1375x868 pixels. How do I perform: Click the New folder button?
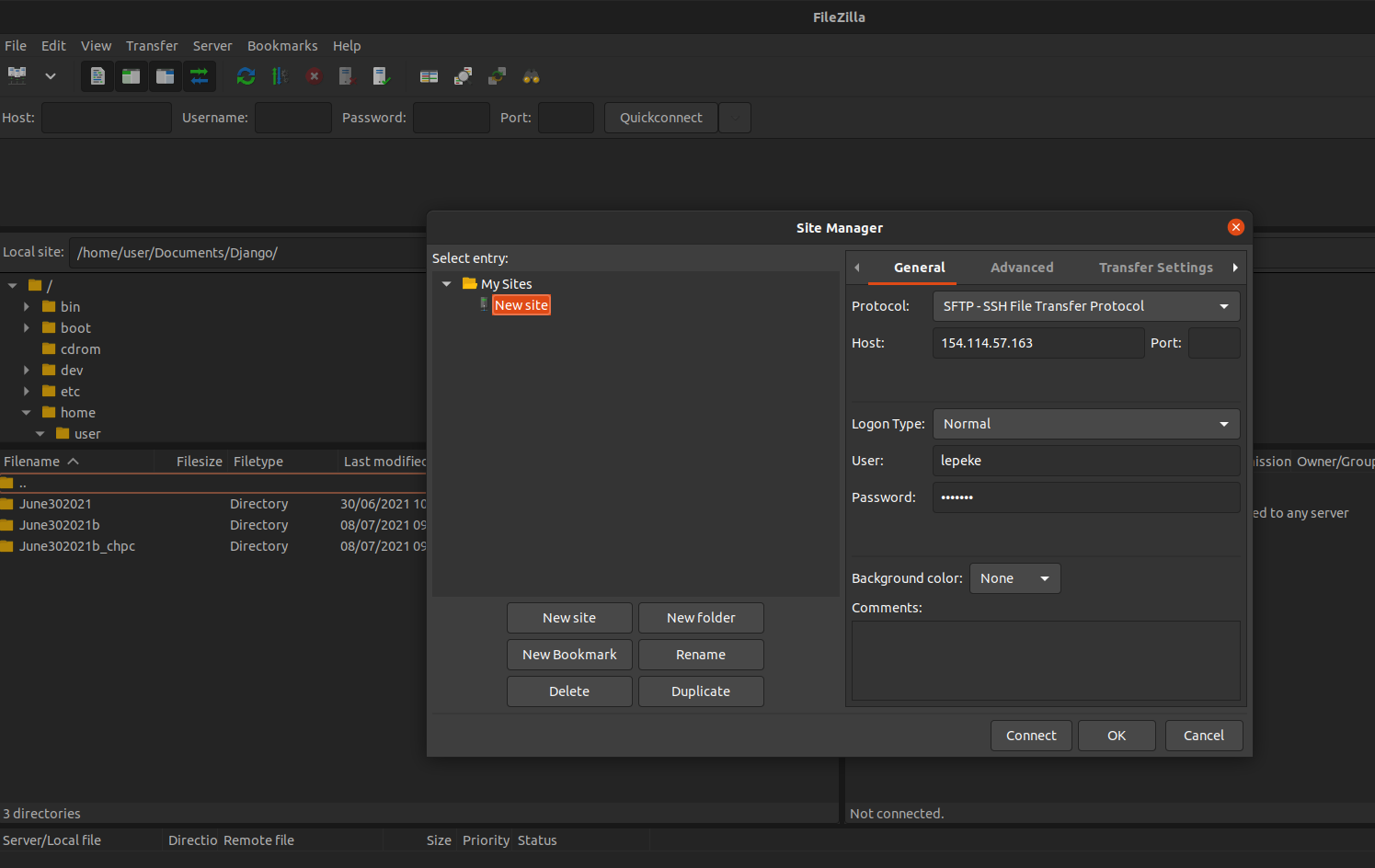(701, 618)
